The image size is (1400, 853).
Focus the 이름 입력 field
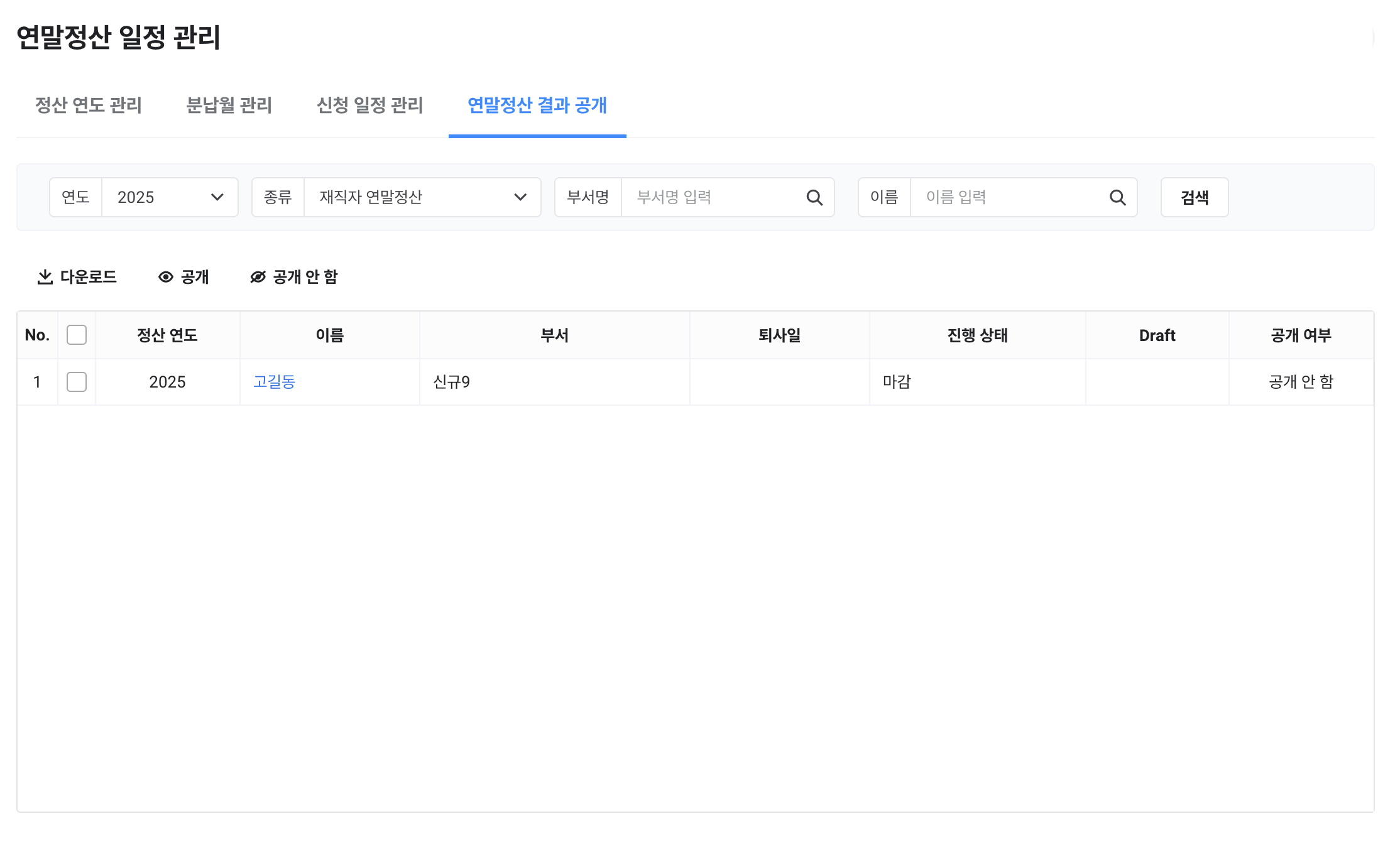tap(1009, 198)
